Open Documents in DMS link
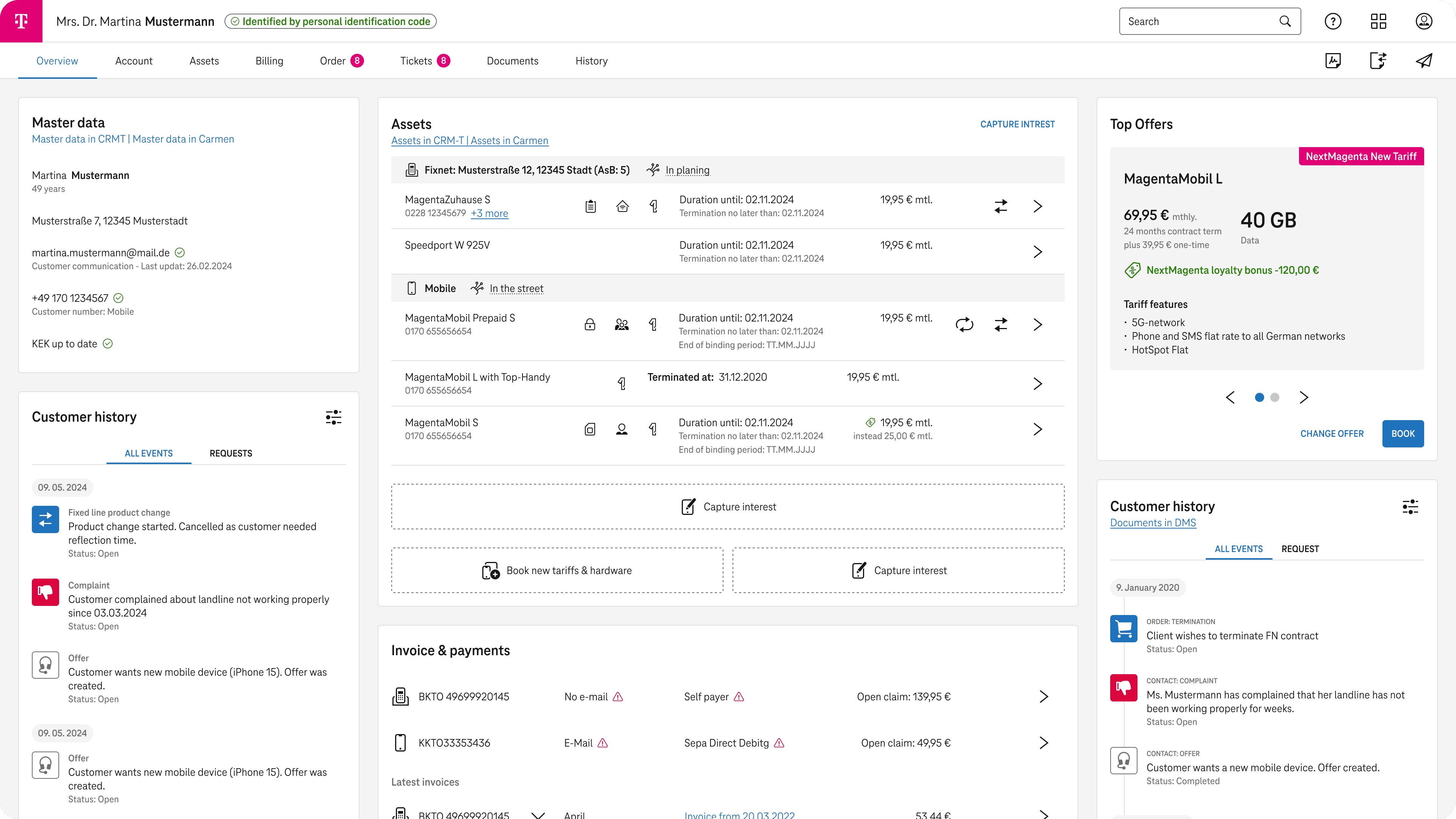The image size is (1456, 819). (x=1153, y=523)
